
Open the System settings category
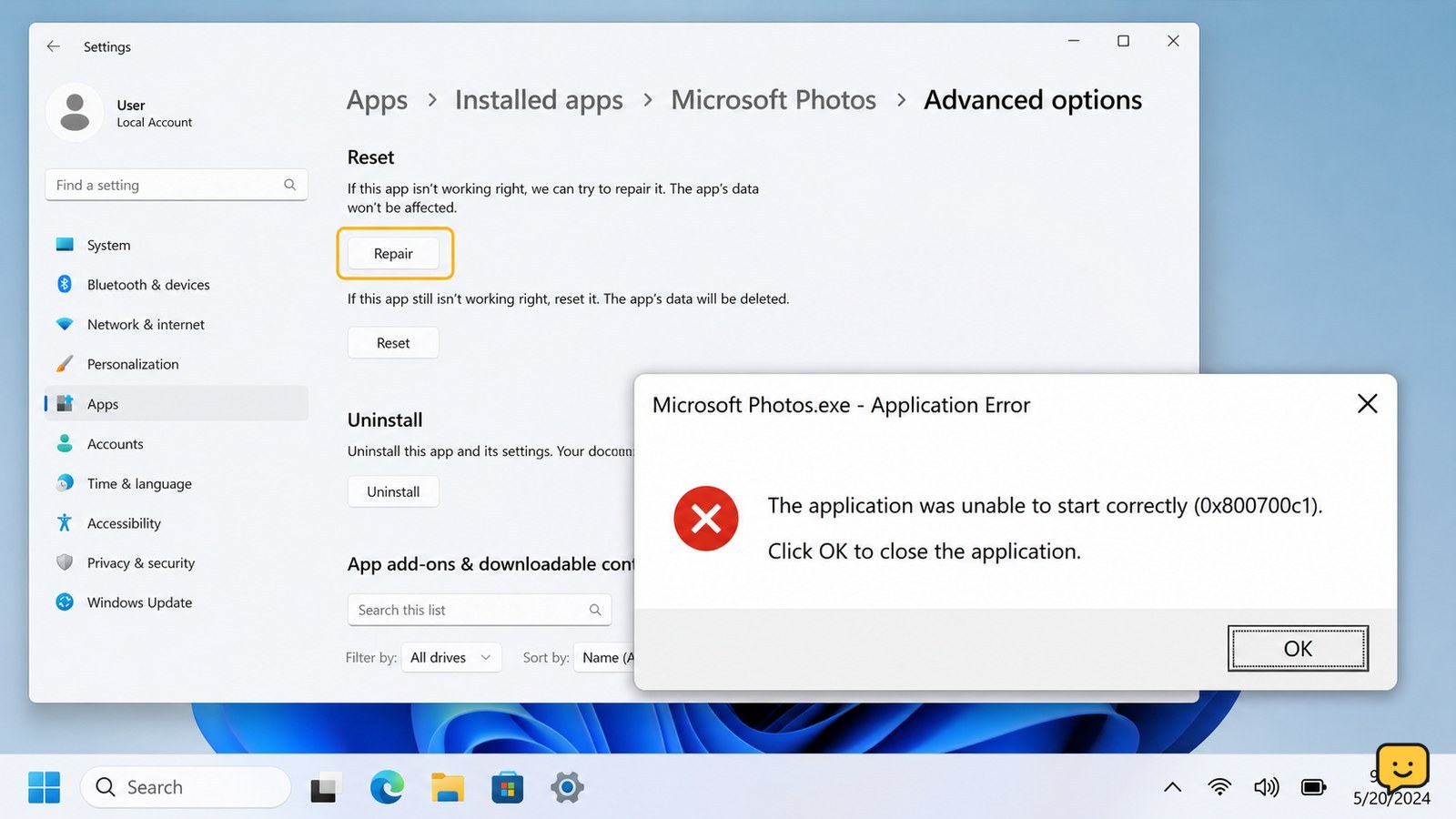pos(177,245)
